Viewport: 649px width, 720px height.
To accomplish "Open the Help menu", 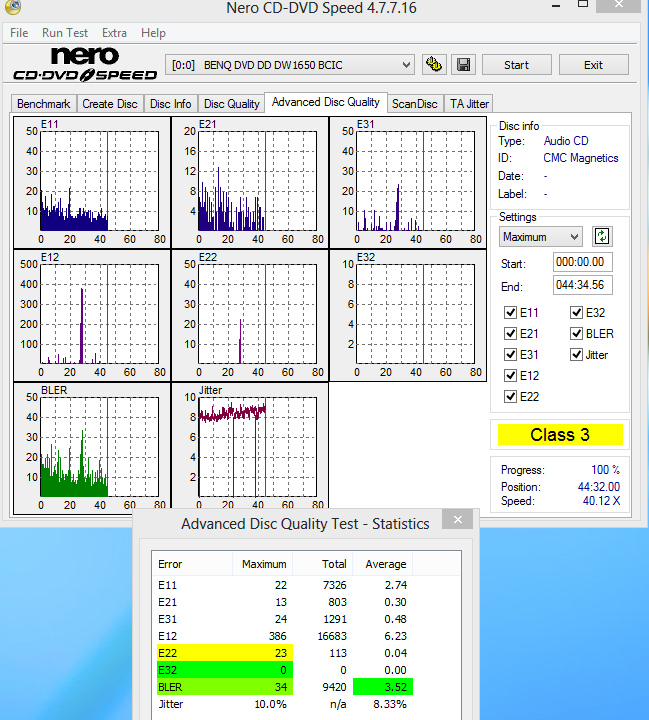I will [153, 33].
